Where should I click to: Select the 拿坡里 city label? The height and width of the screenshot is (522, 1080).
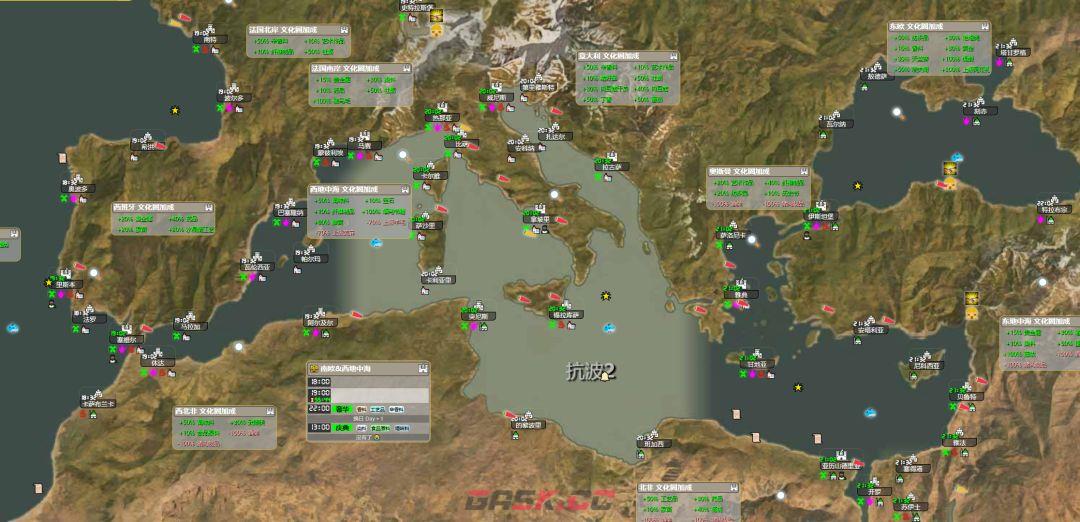[540, 220]
